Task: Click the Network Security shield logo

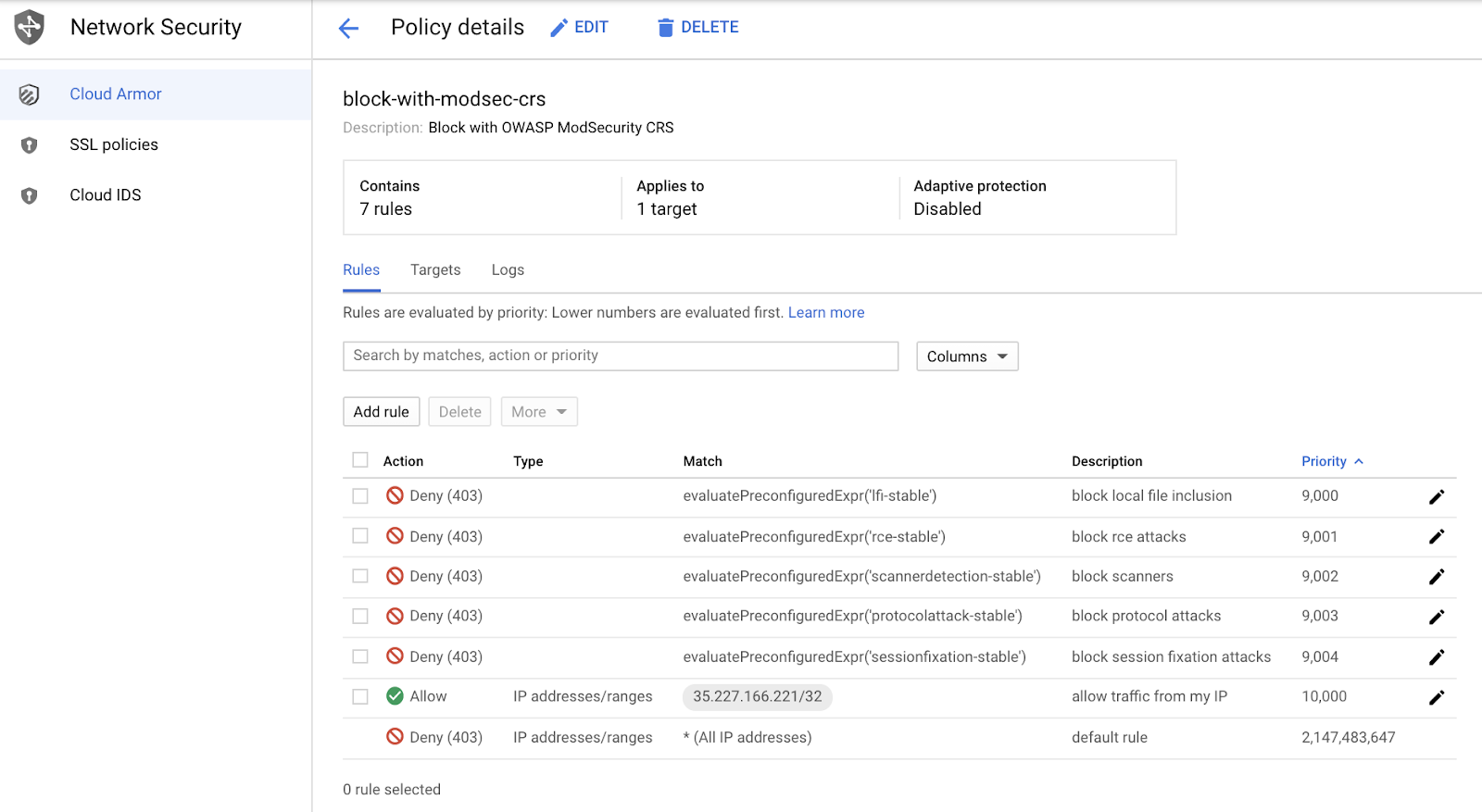Action: pyautogui.click(x=30, y=28)
